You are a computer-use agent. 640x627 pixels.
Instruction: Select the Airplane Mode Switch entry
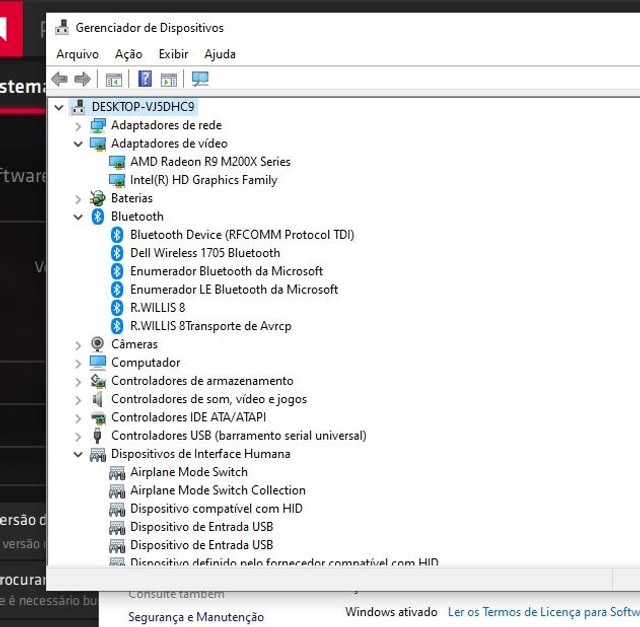pos(189,472)
